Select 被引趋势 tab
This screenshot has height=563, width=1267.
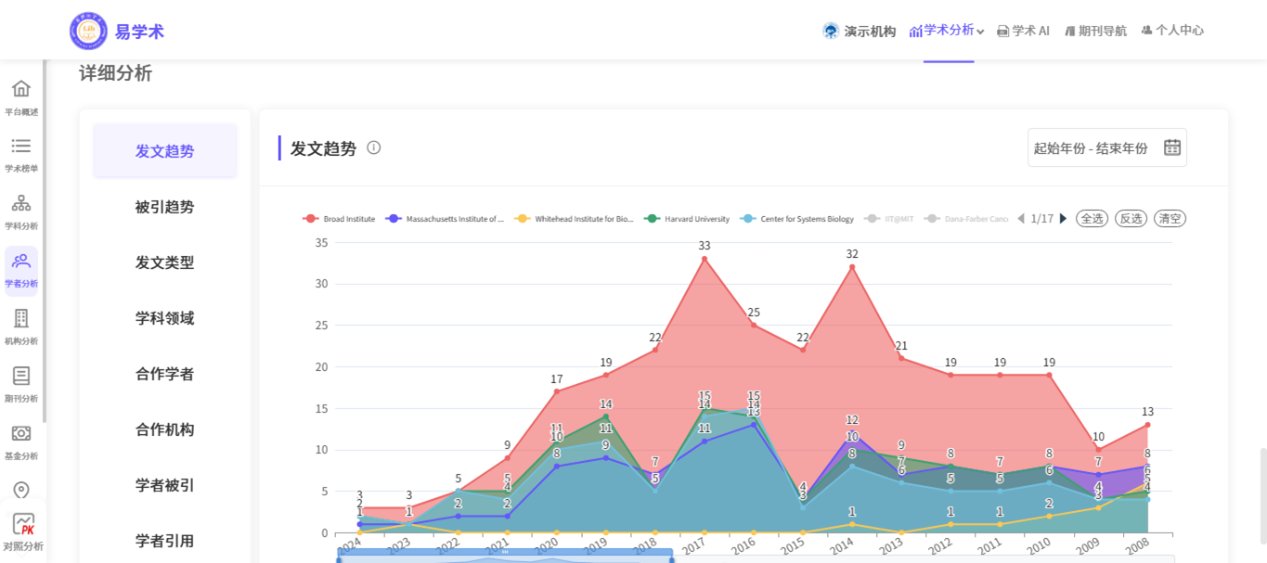point(165,207)
